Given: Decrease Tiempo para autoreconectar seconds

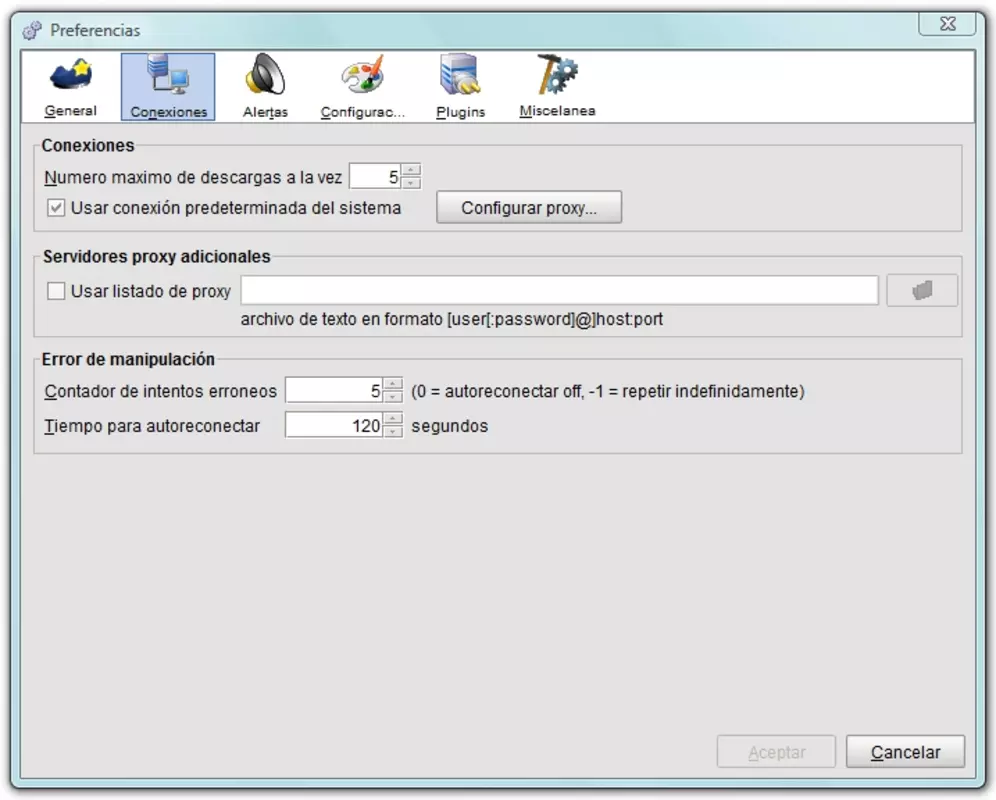Looking at the screenshot, I should [x=393, y=431].
